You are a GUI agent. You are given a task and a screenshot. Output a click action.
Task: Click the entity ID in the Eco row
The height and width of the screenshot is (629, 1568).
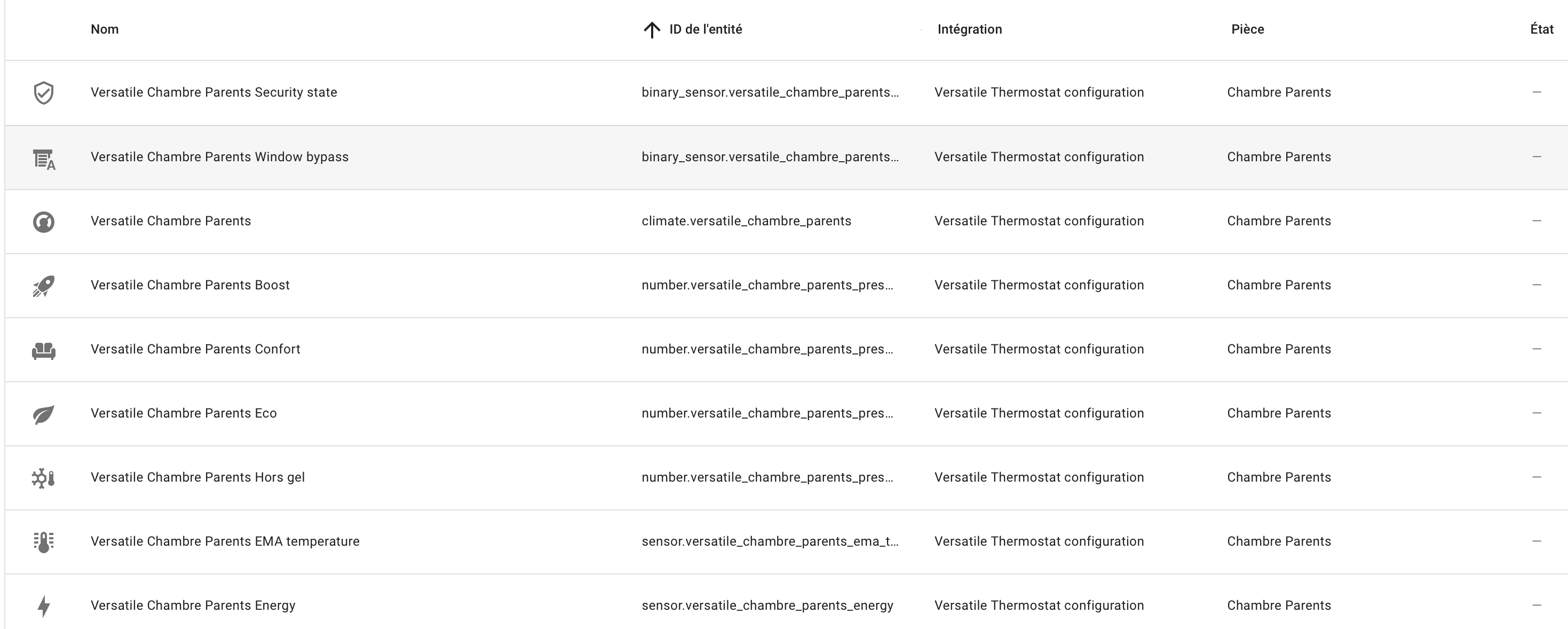point(767,413)
